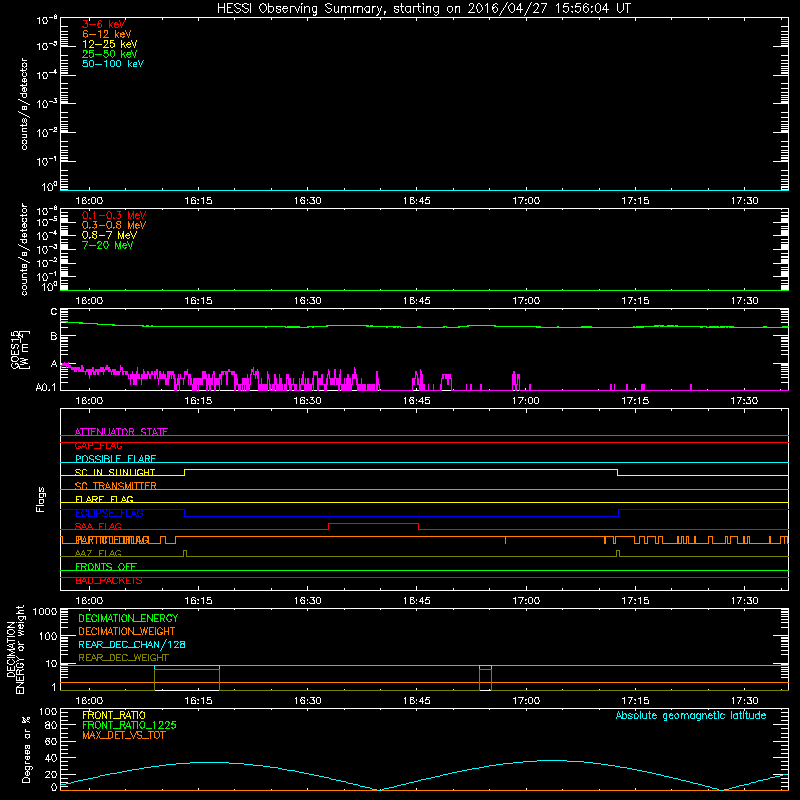Screen dimensions: 800x800
Task: Click the 40 tick on Degrees axis
Action: (52, 758)
